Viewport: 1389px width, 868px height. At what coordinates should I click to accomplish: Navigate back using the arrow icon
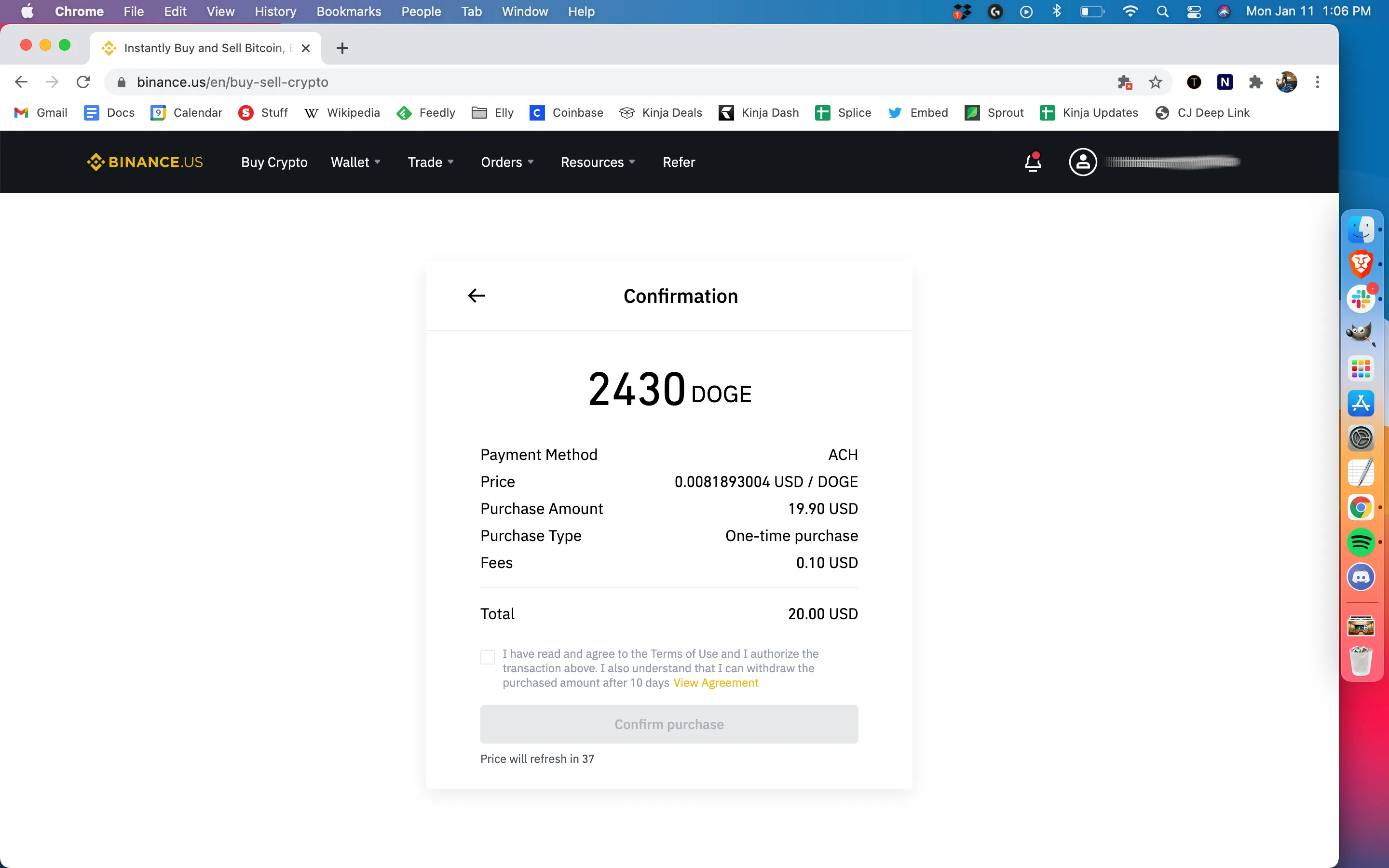(x=477, y=295)
